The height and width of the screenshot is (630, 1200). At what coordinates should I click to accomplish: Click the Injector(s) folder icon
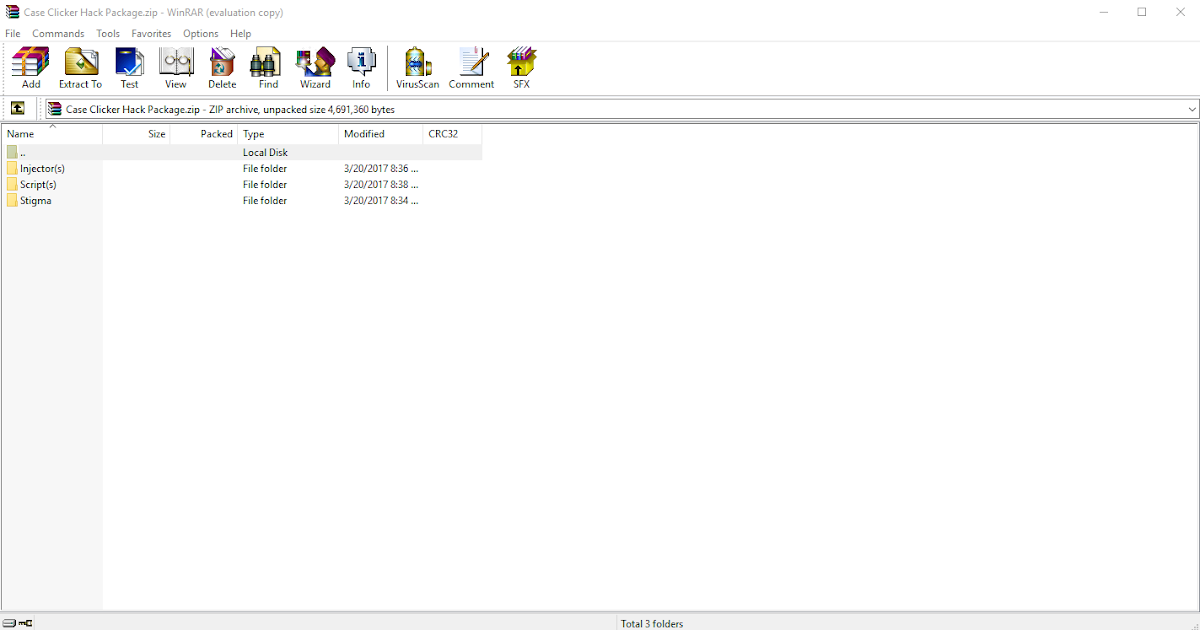click(x=12, y=168)
